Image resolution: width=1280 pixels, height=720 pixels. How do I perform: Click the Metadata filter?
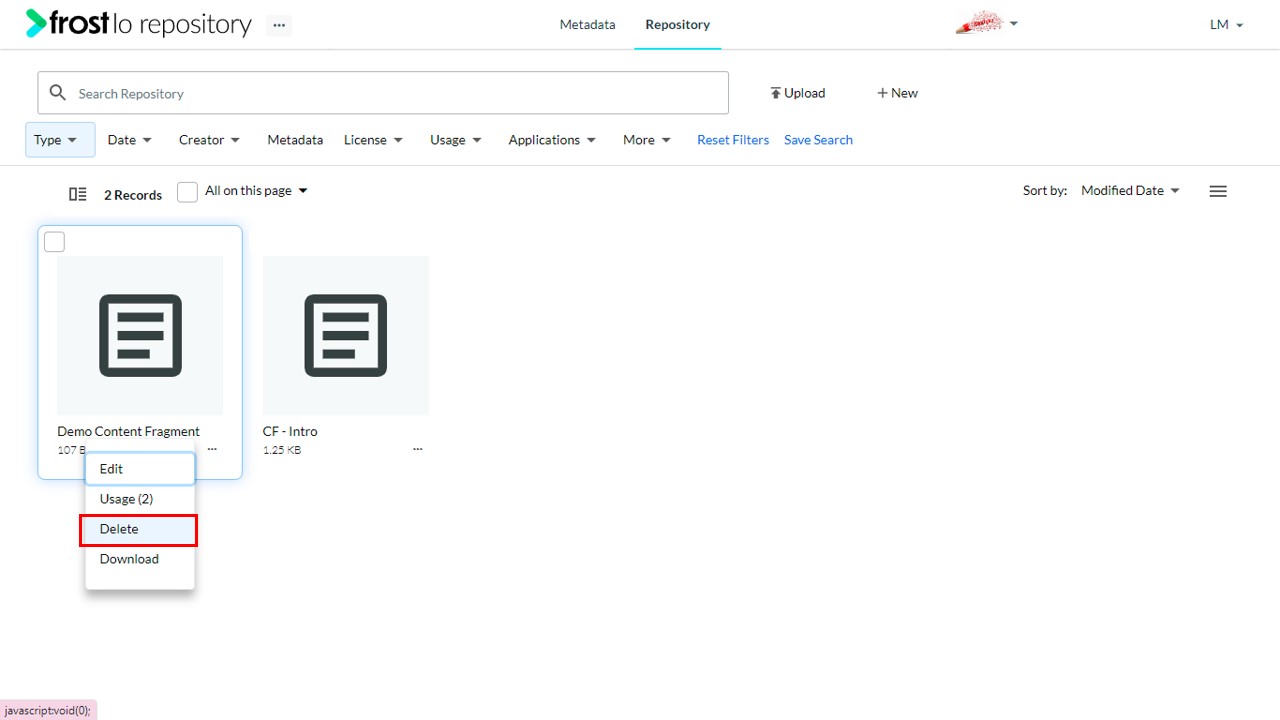295,140
